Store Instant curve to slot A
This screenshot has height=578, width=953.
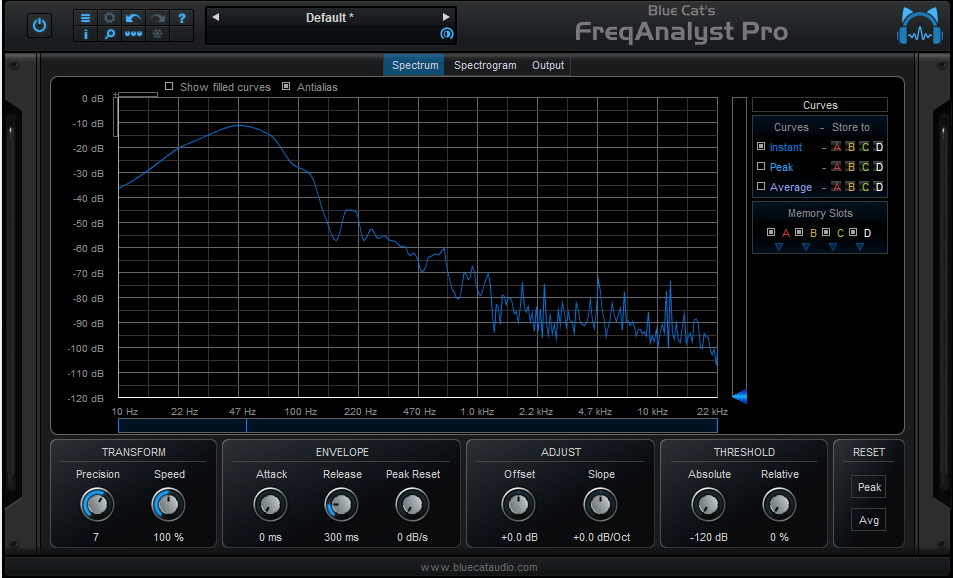836,147
